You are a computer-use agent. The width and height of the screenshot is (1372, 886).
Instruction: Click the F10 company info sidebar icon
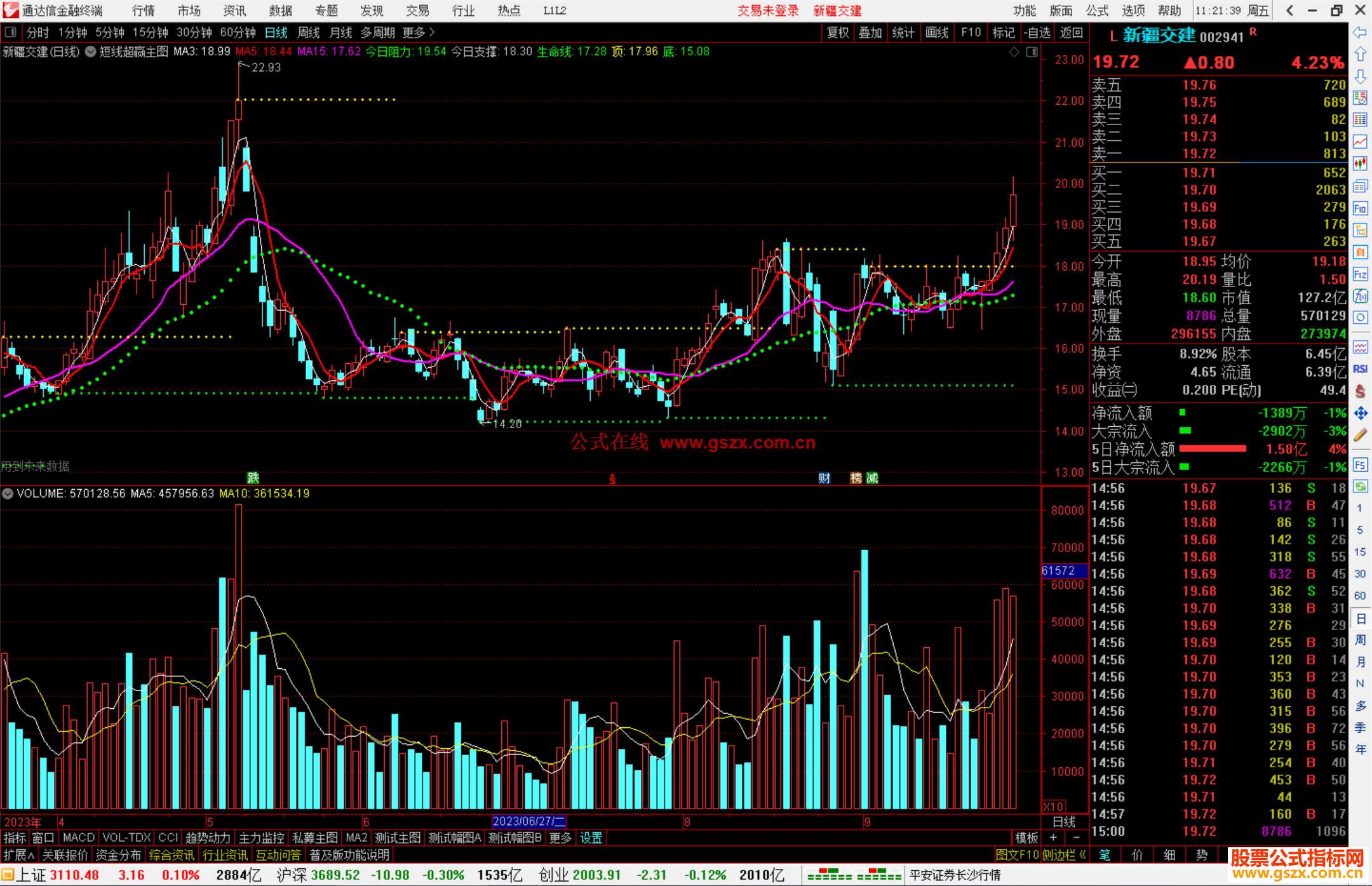coord(1360,208)
